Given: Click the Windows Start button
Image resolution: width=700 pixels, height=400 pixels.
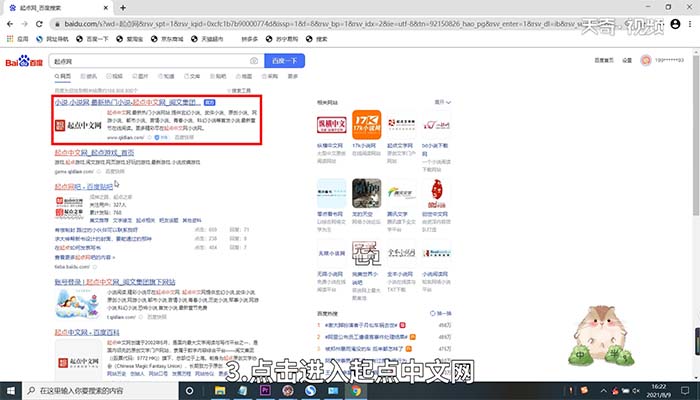Looking at the screenshot, I should 9,390.
